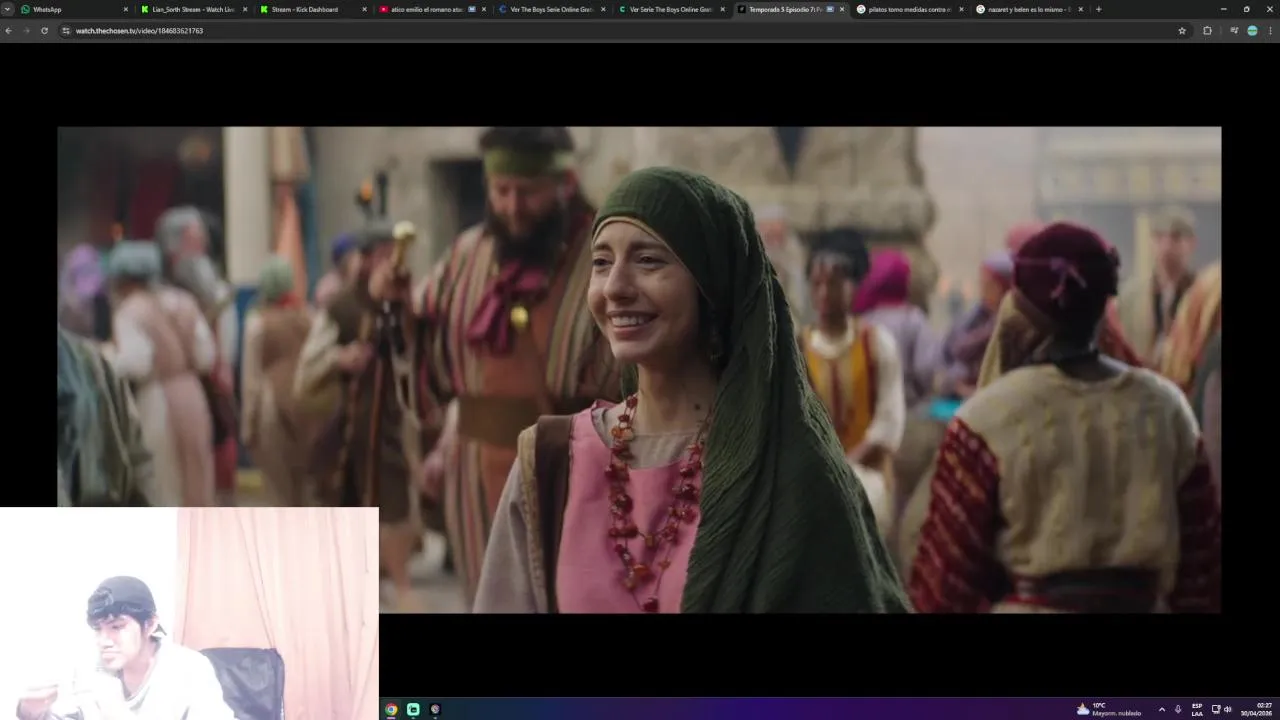Open Google Chrome from the taskbar
1280x720 pixels.
click(391, 709)
